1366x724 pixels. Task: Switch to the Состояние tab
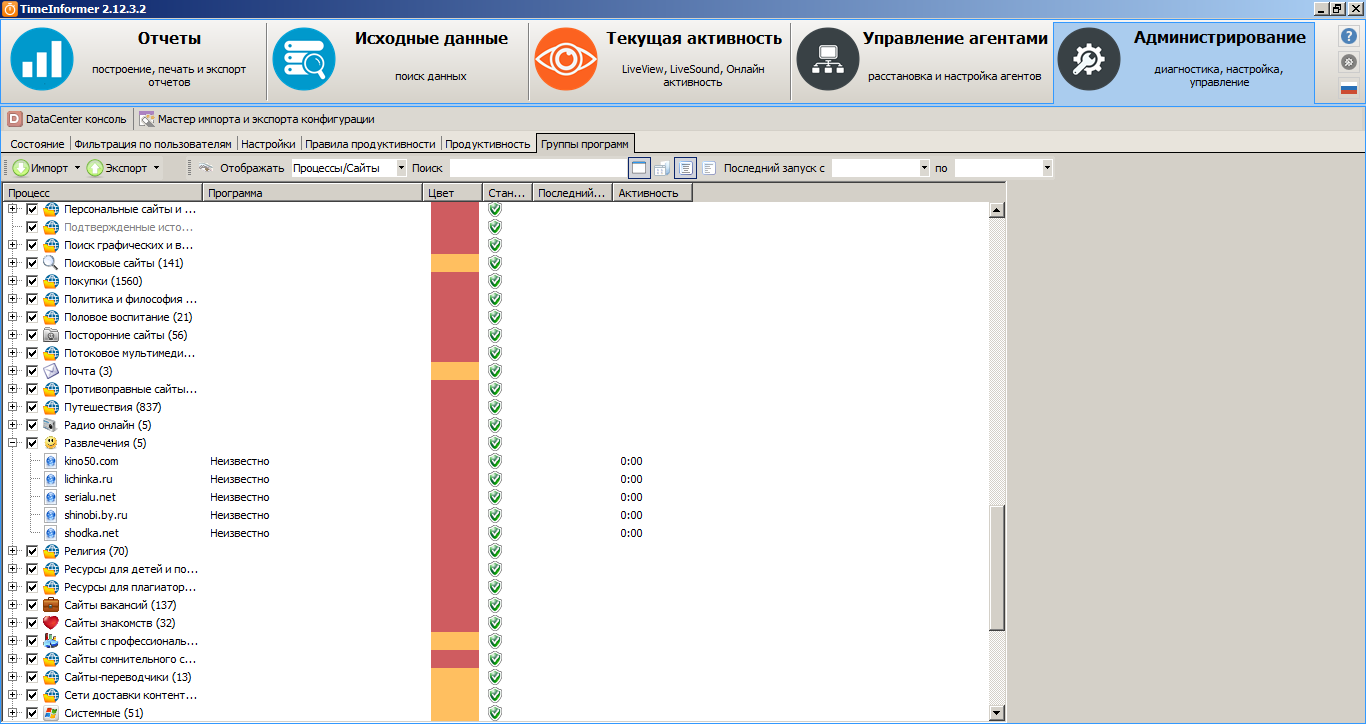pyautogui.click(x=37, y=144)
